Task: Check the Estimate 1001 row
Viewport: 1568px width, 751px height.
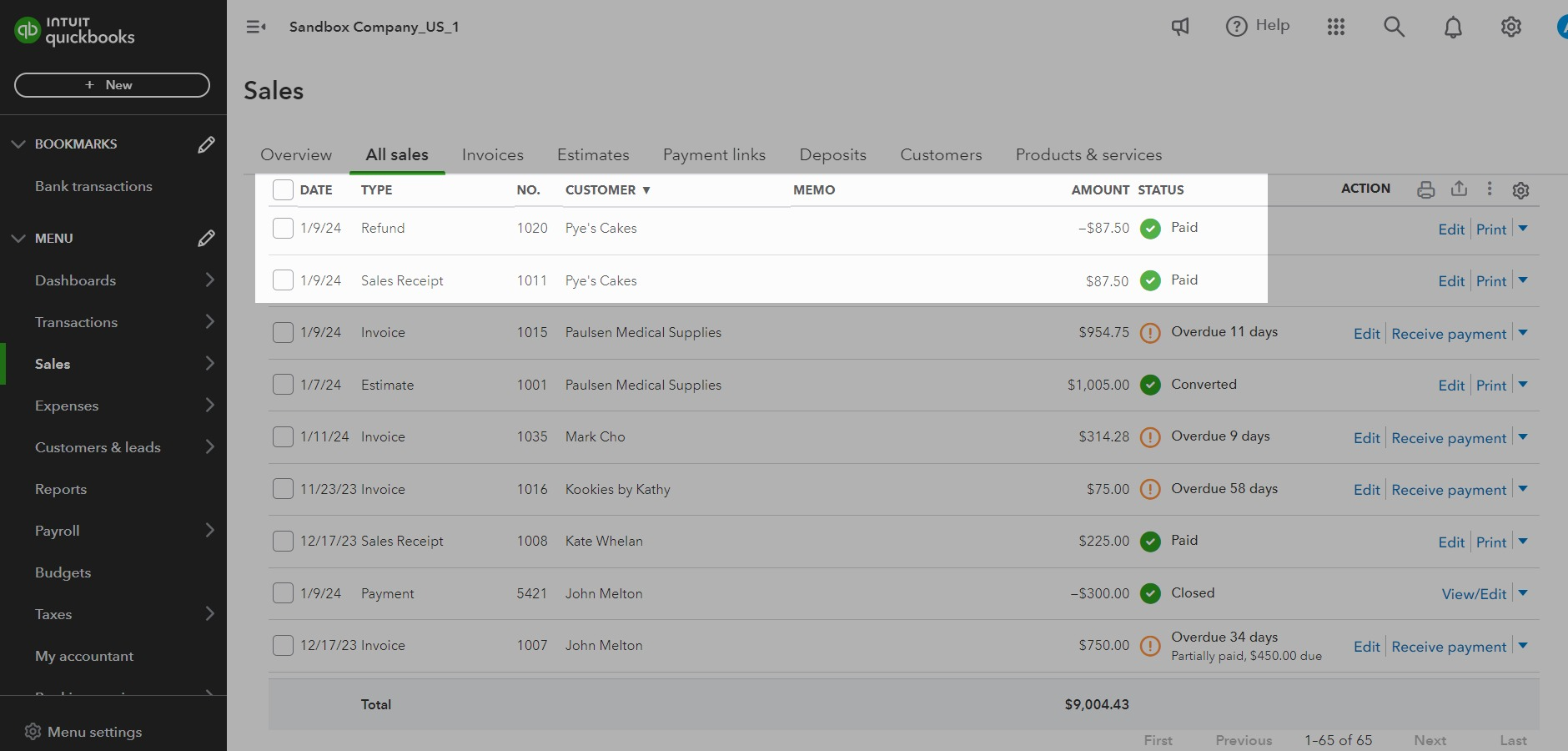Action: [x=283, y=384]
